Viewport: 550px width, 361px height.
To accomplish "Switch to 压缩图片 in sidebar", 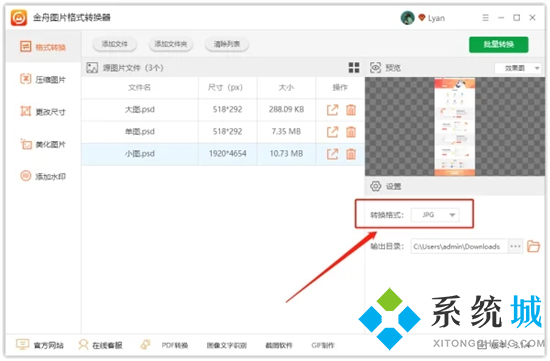I will click(43, 80).
